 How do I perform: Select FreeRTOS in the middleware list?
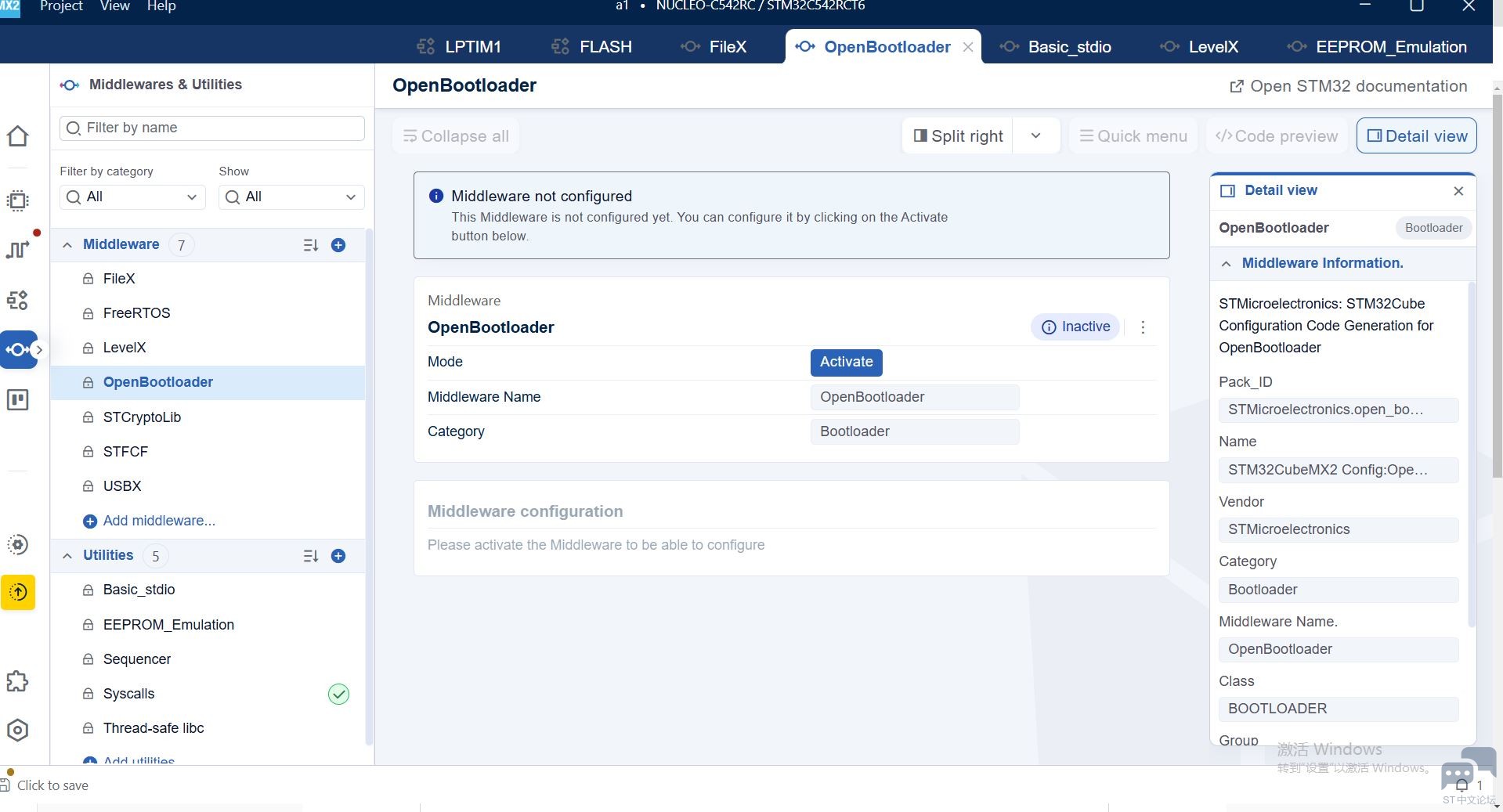coord(208,313)
